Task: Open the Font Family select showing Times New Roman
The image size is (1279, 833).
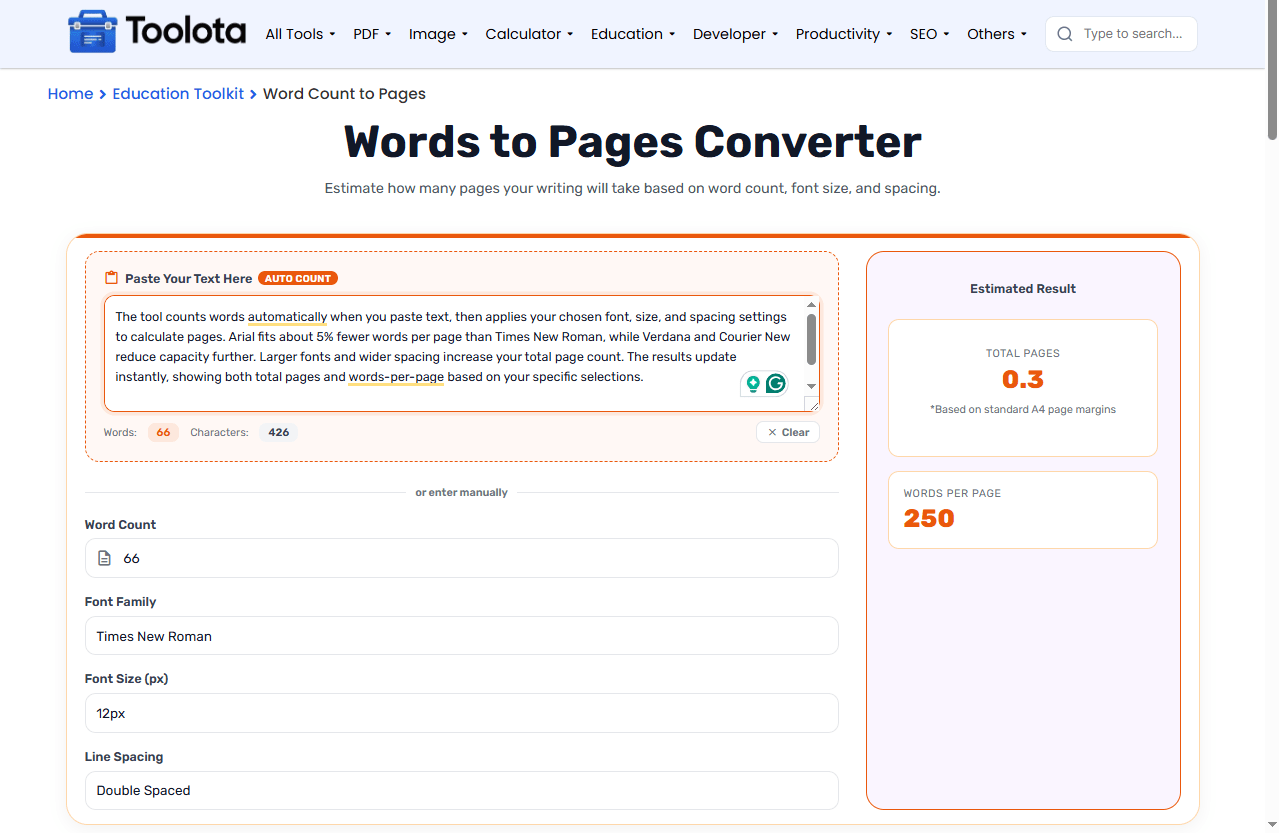Action: pyautogui.click(x=462, y=636)
